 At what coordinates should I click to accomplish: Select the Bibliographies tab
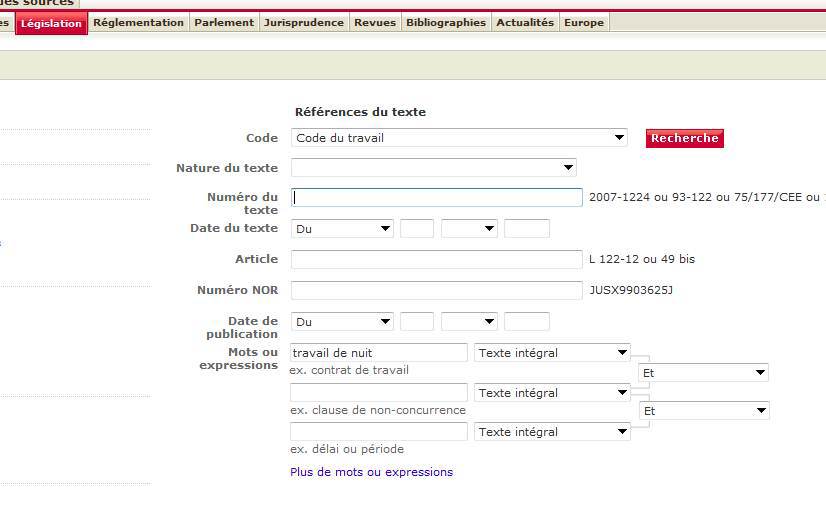pos(446,23)
